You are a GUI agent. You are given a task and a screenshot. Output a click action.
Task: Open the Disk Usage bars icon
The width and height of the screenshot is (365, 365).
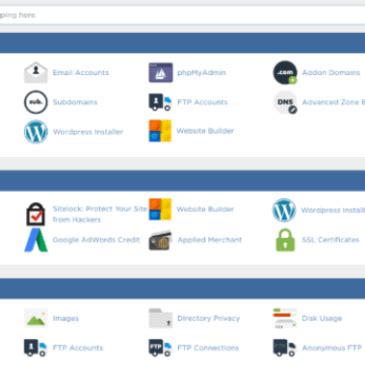coord(285,318)
